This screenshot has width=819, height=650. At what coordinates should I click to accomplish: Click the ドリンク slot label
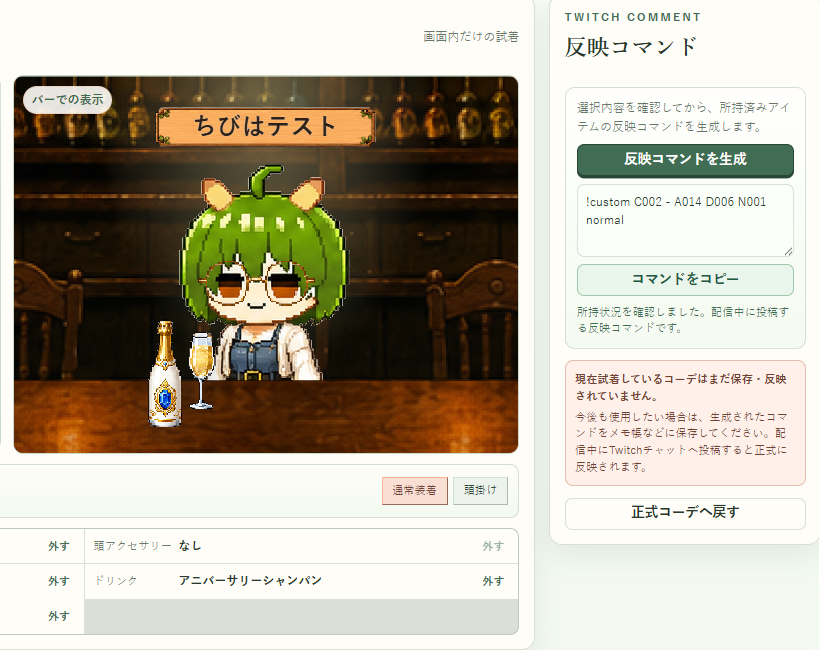(x=116, y=581)
